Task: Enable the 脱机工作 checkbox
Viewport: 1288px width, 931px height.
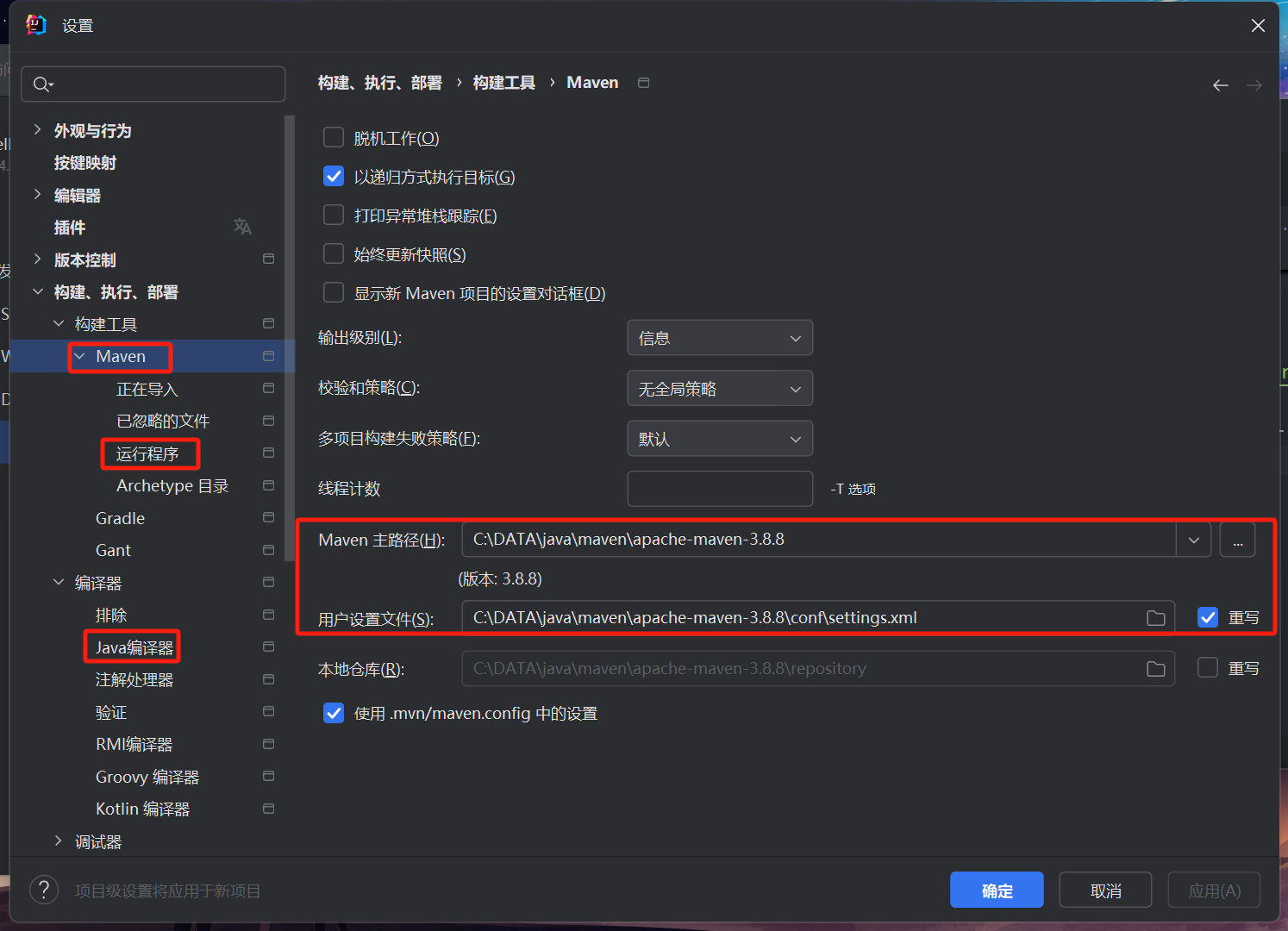Action: 334,137
